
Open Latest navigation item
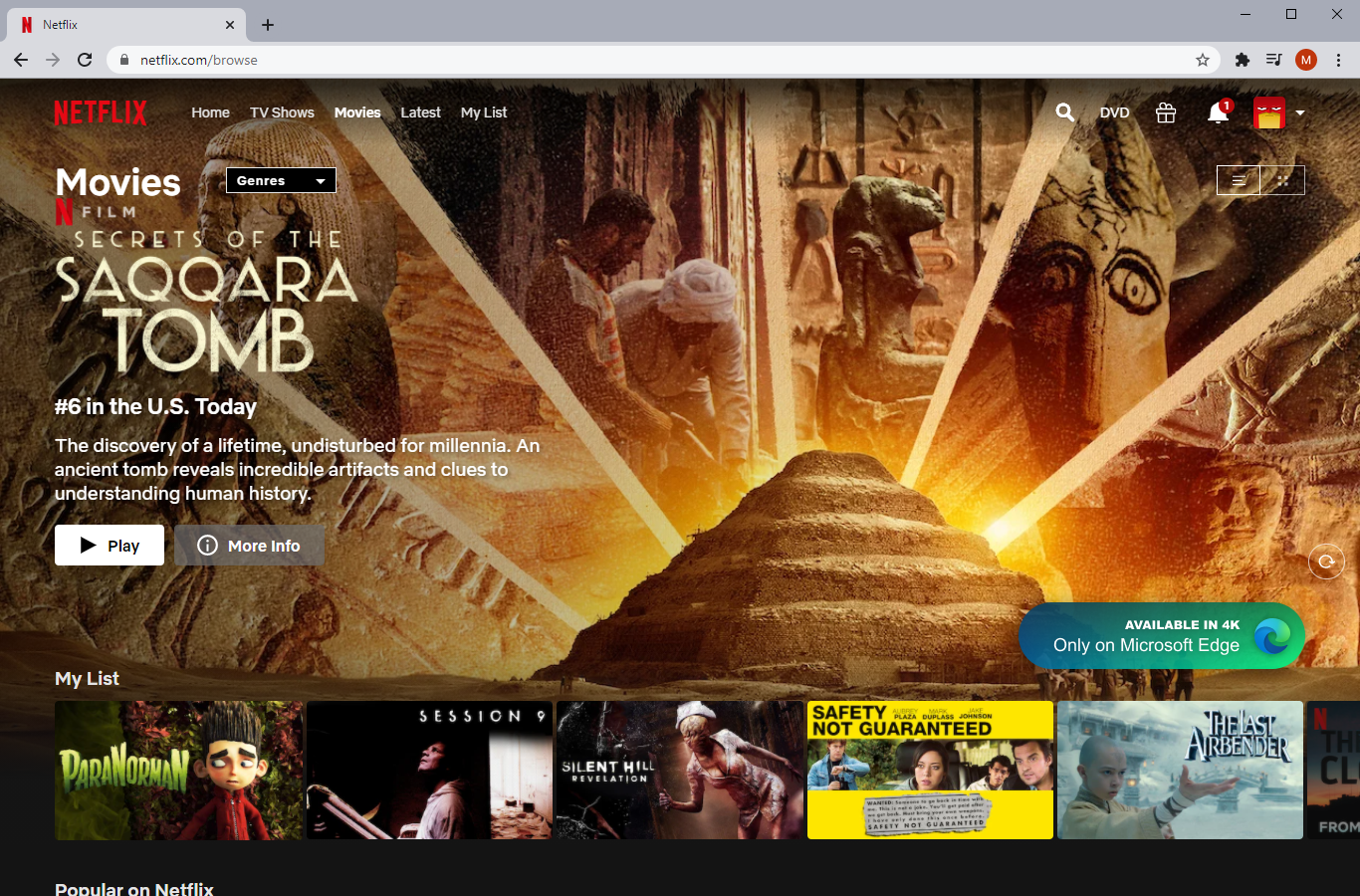pyautogui.click(x=420, y=112)
